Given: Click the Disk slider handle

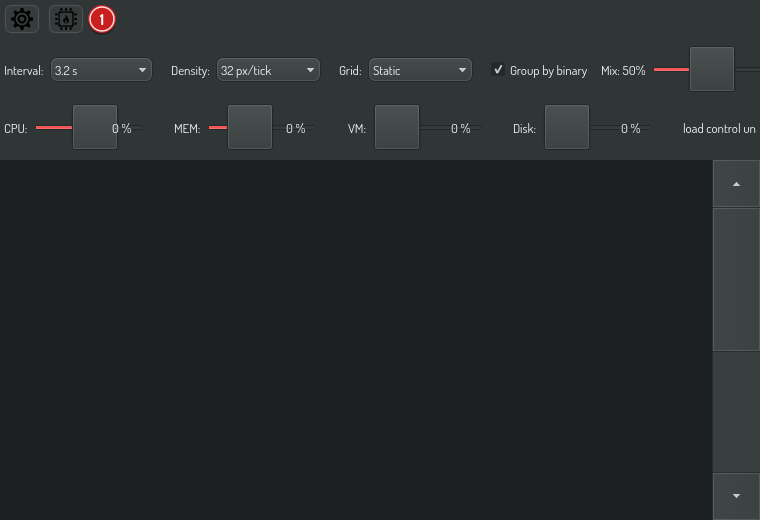Looking at the screenshot, I should pos(567,127).
